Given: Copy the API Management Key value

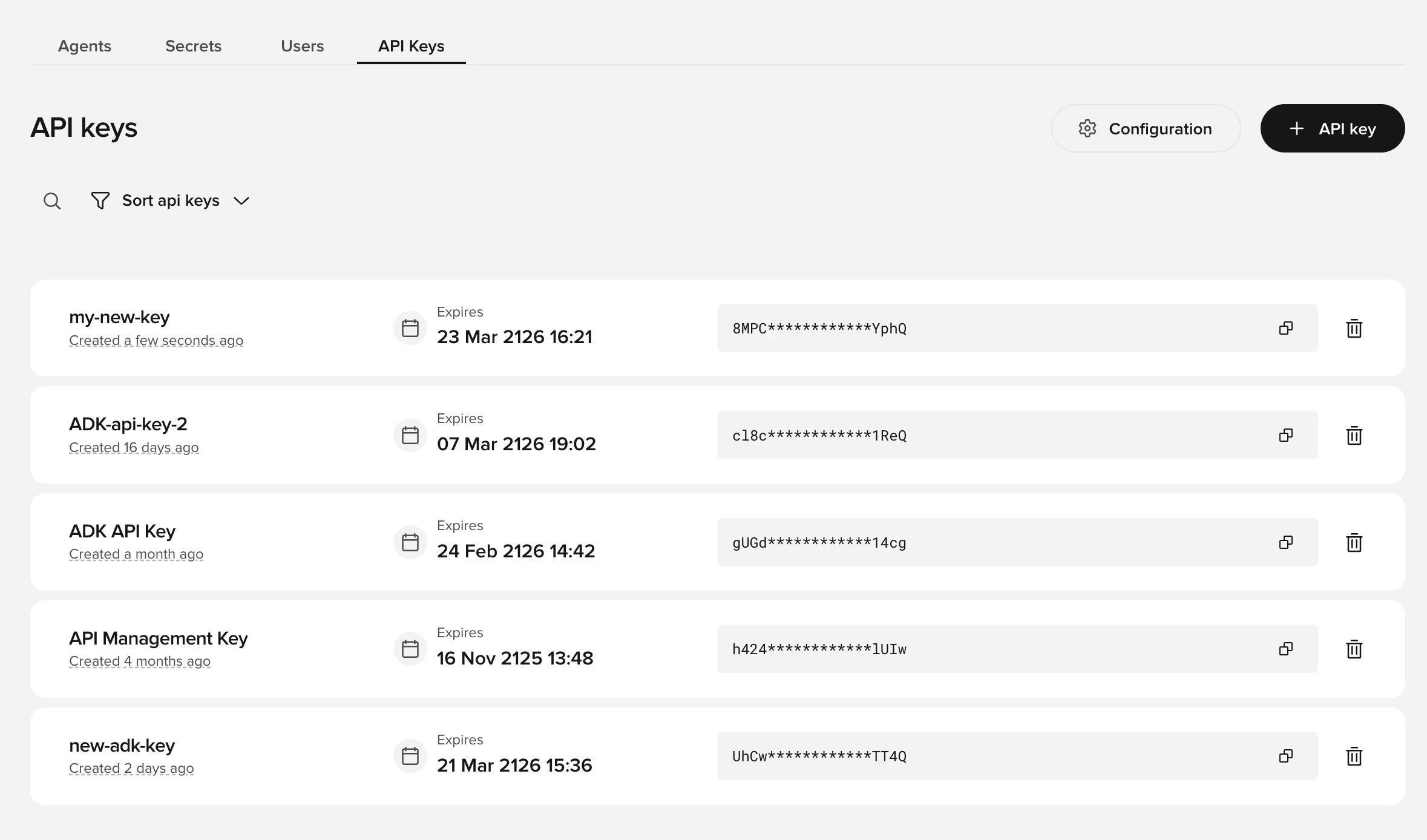Looking at the screenshot, I should pos(1287,649).
